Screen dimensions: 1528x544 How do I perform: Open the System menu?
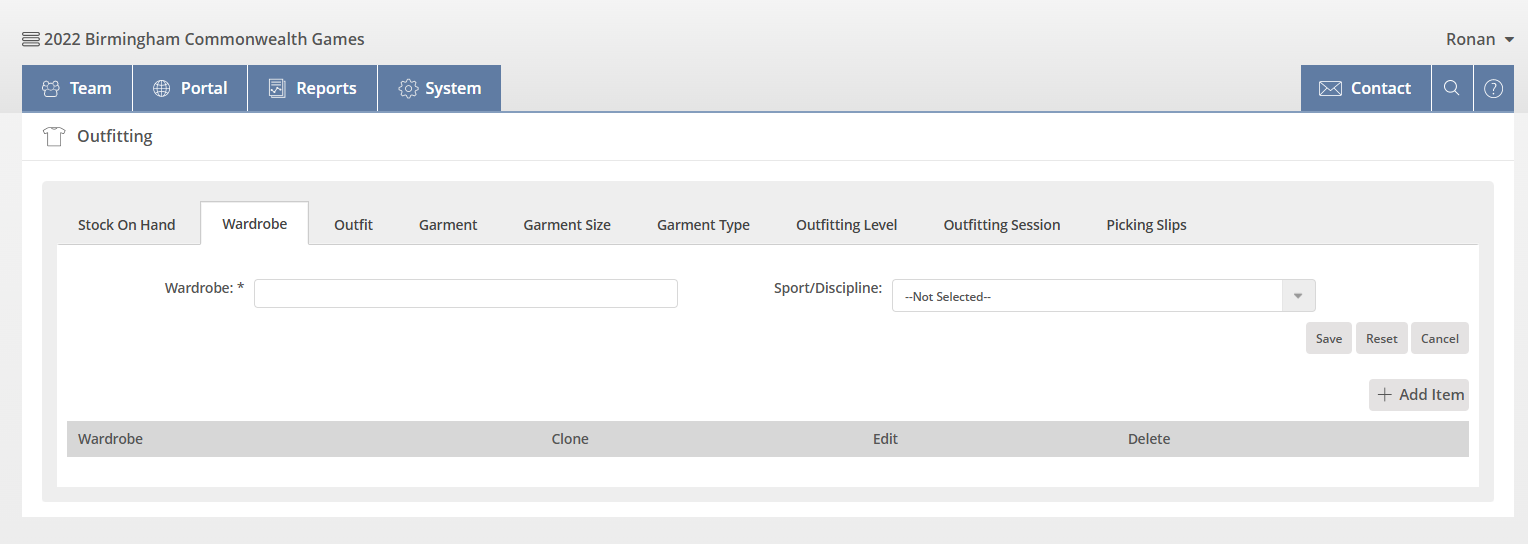(439, 88)
